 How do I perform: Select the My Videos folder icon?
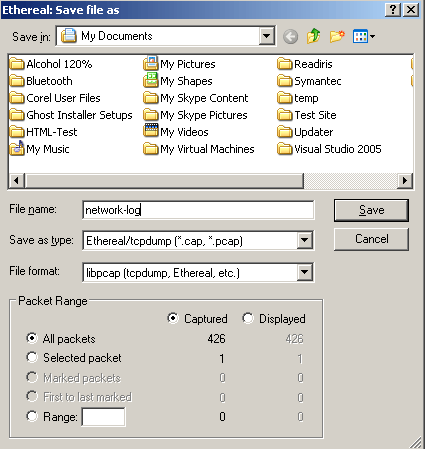(x=151, y=130)
